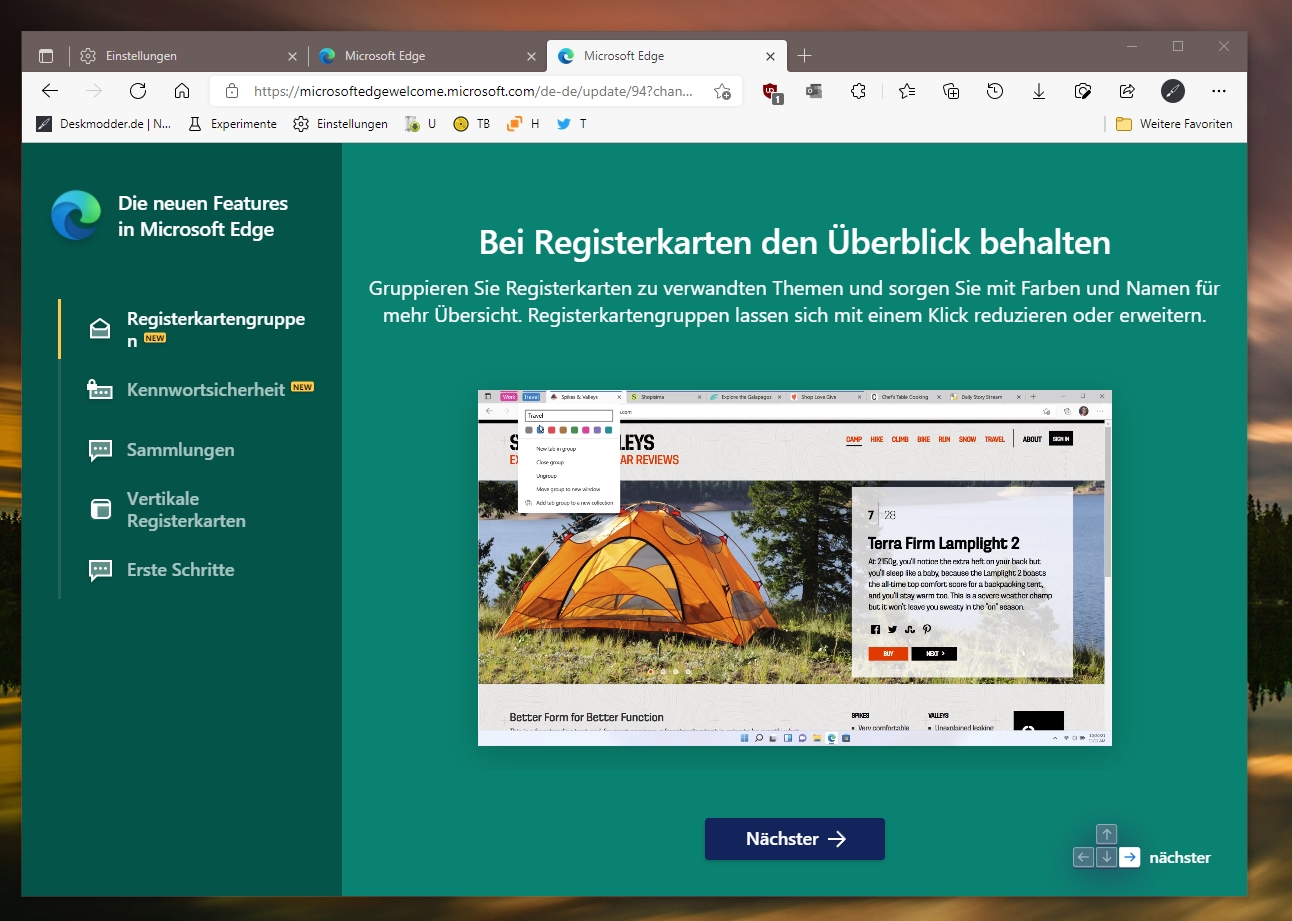The width and height of the screenshot is (1292, 921).
Task: Click the Edge logo in the sidebar
Action: coord(76,216)
